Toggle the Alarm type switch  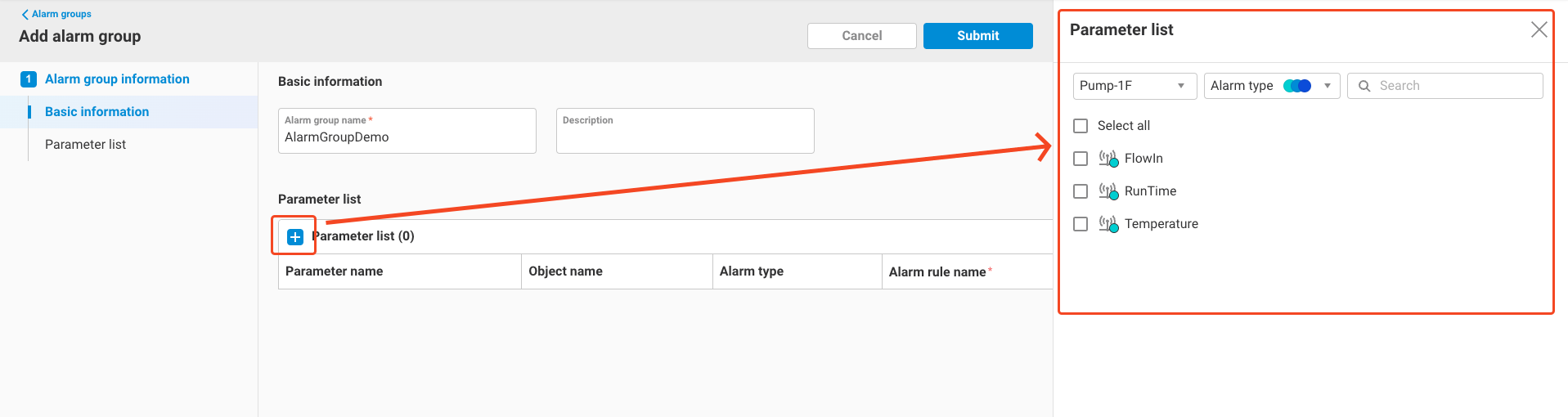pyautogui.click(x=1297, y=86)
